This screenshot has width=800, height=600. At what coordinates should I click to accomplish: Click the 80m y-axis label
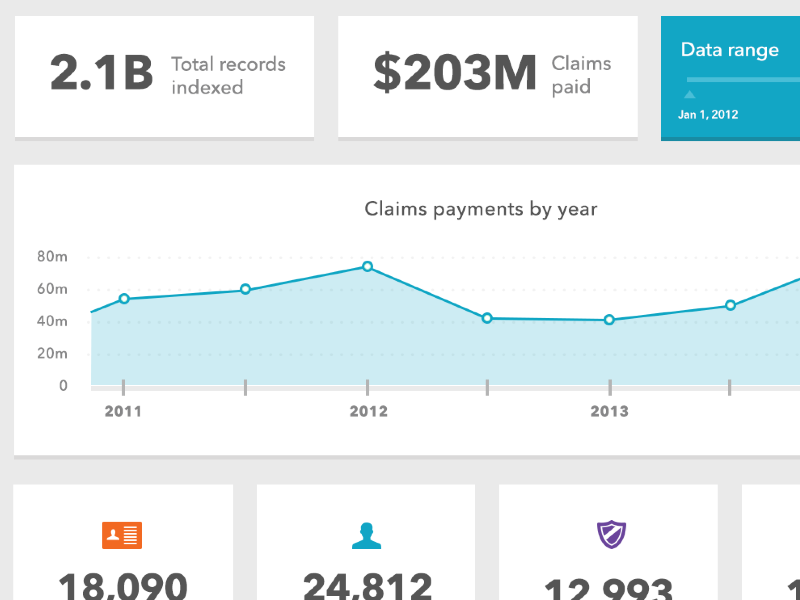(52, 256)
